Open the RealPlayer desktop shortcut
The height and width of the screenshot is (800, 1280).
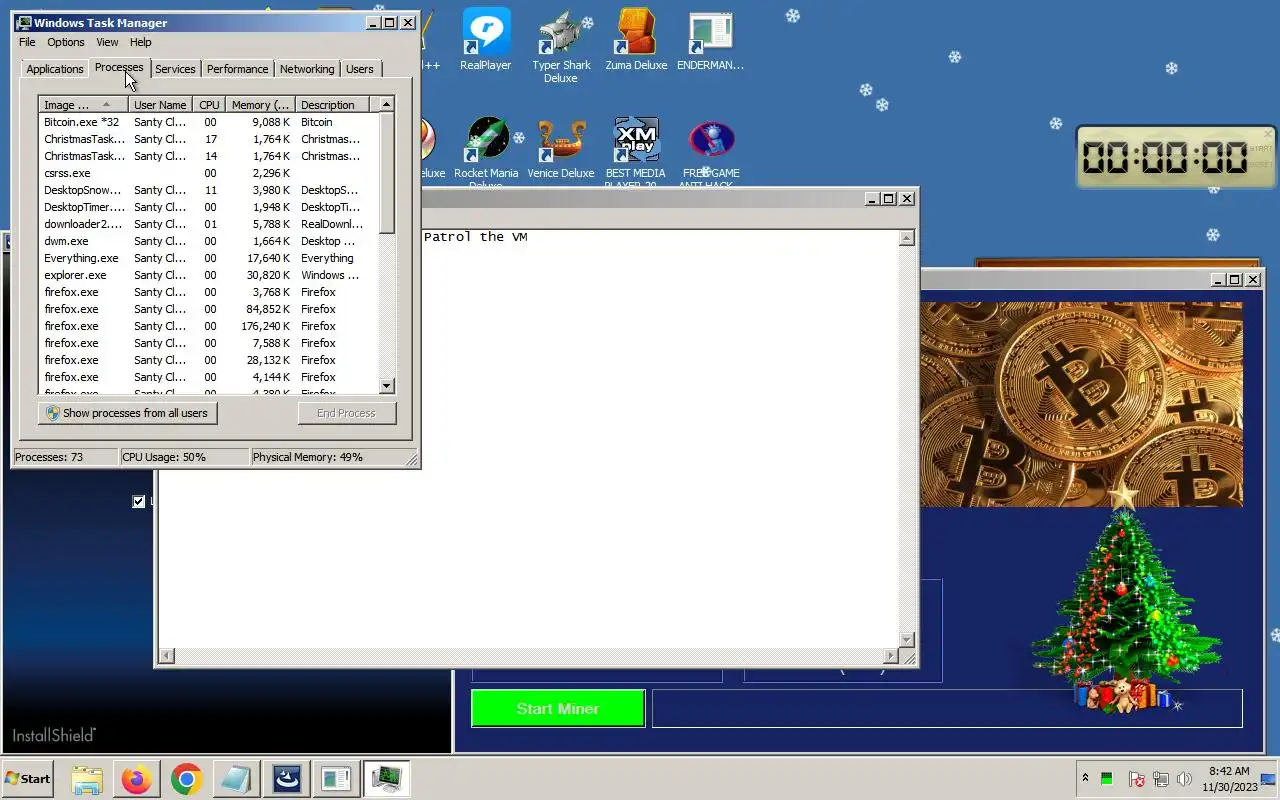(x=486, y=41)
